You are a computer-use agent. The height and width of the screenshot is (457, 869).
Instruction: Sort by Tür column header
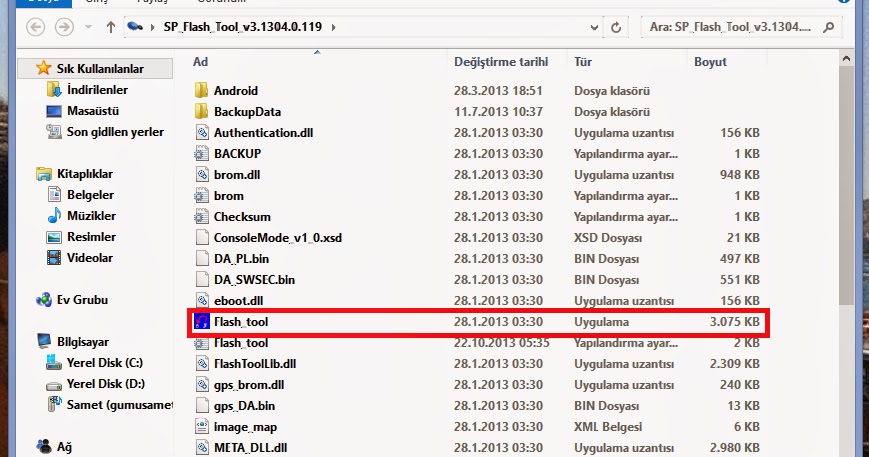pos(582,61)
